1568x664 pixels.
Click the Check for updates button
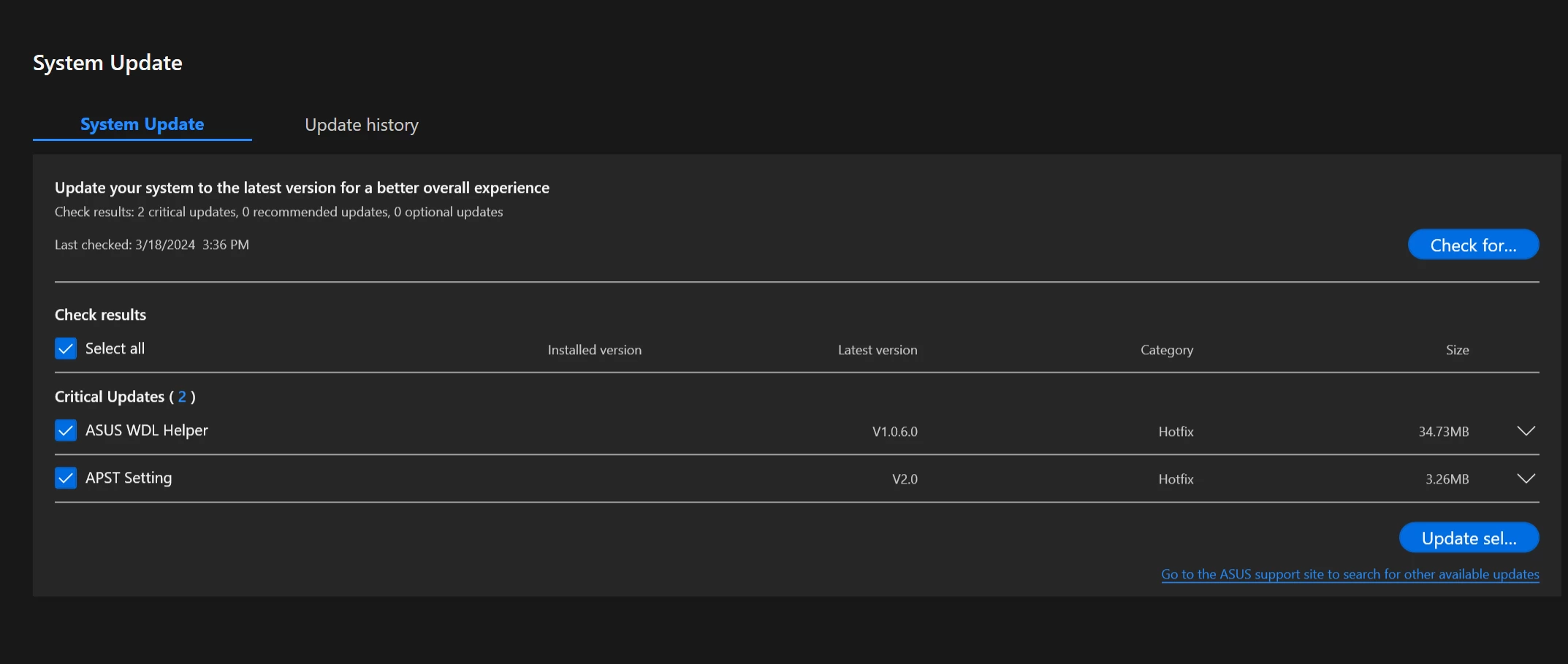1473,245
